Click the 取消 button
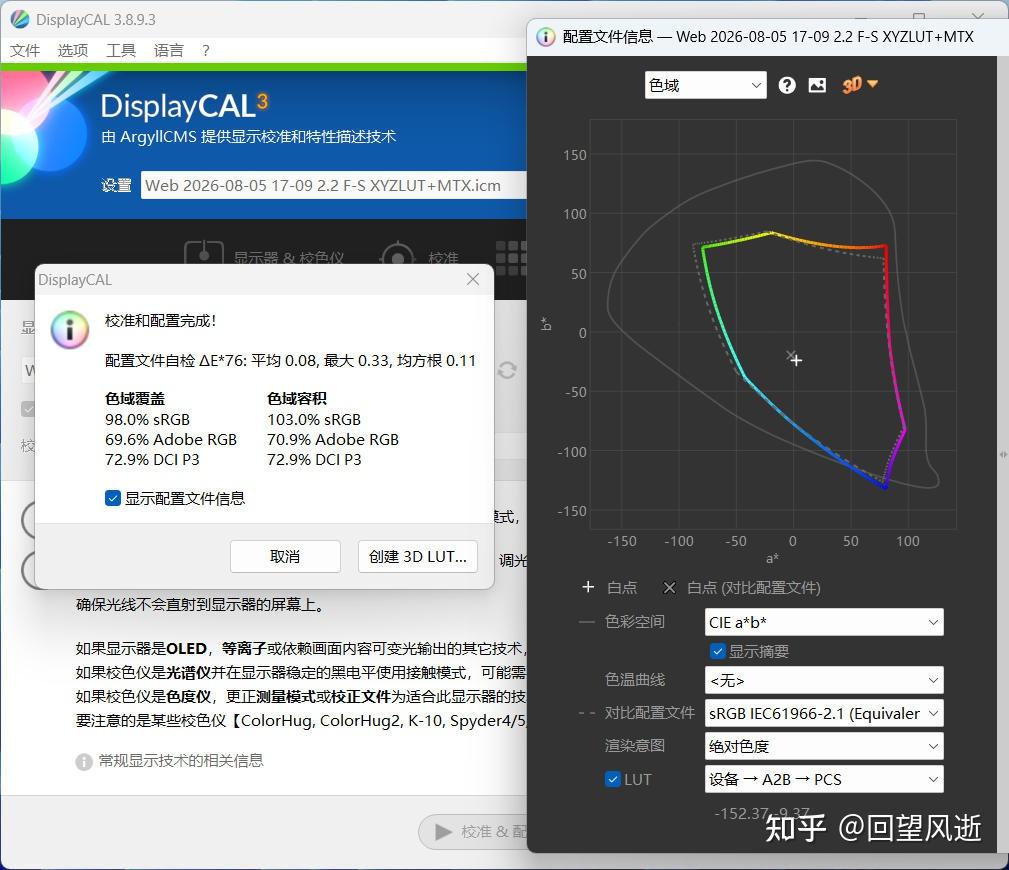This screenshot has width=1009, height=870. (285, 557)
